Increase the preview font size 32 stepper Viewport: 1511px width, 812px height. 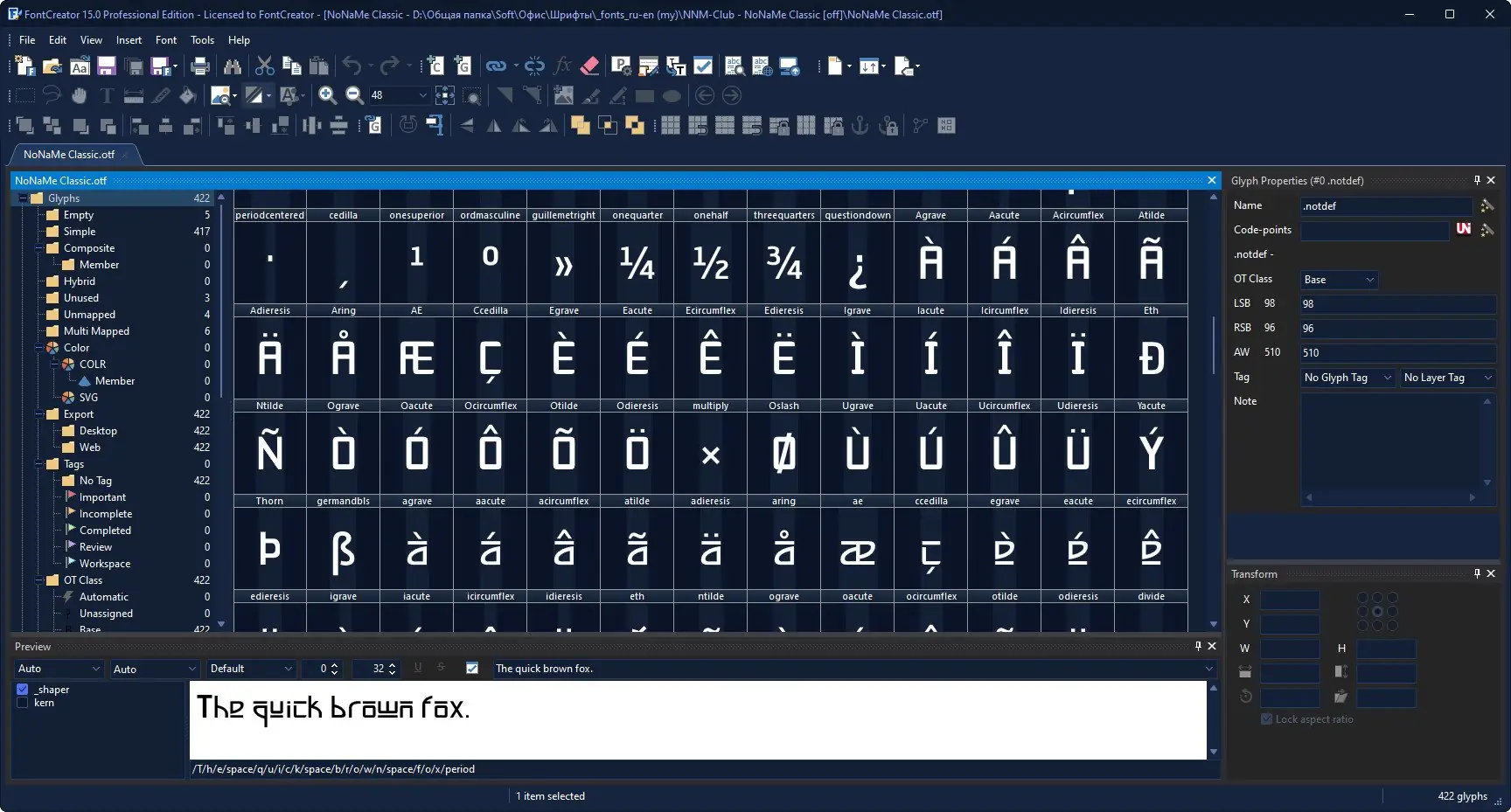pyautogui.click(x=392, y=665)
